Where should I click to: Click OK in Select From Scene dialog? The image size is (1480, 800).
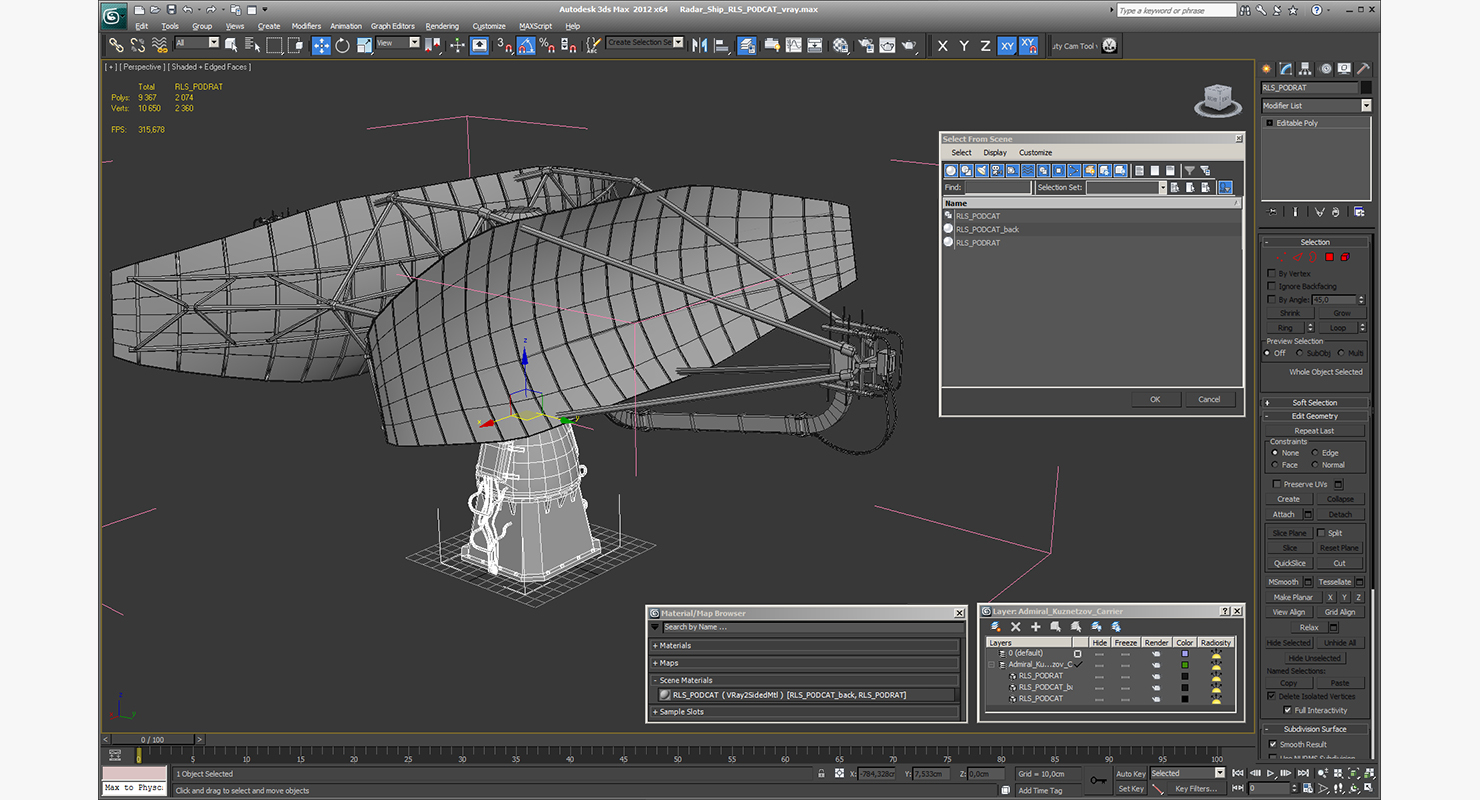[x=1155, y=399]
